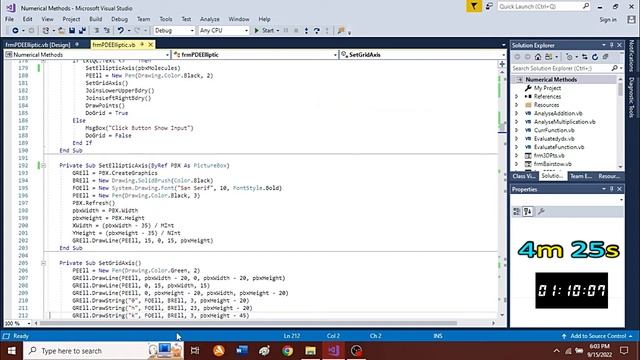Collapse the SetGridAxis sub outline
Screen dimensions: 640x360
[x=43, y=263]
